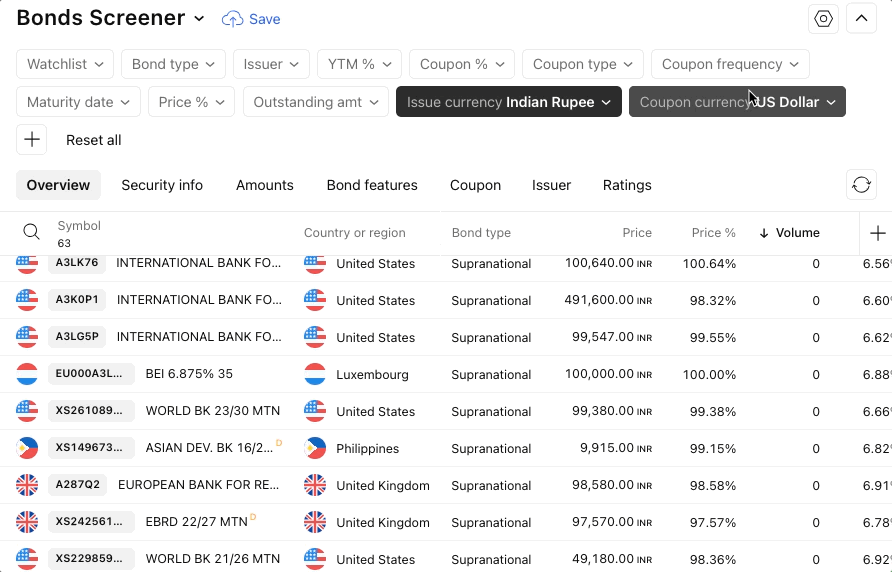Click the 97.57% price percent cell

pos(713,522)
